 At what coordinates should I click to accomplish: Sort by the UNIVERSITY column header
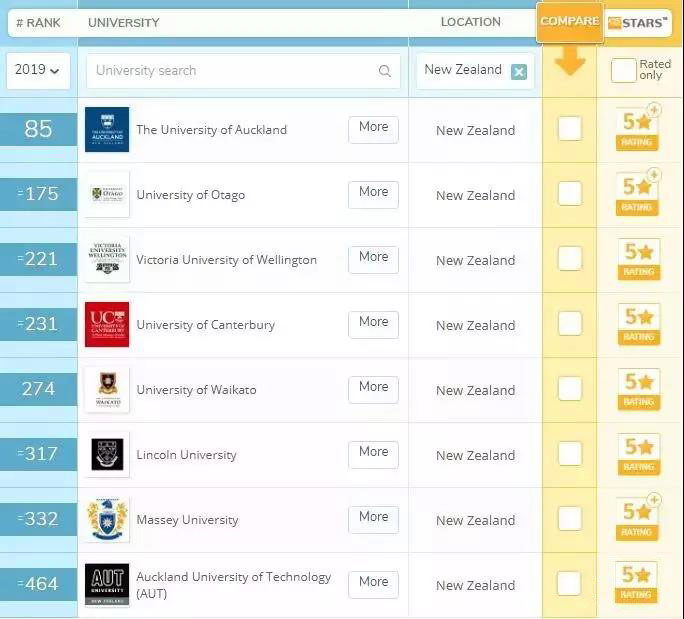click(x=124, y=23)
